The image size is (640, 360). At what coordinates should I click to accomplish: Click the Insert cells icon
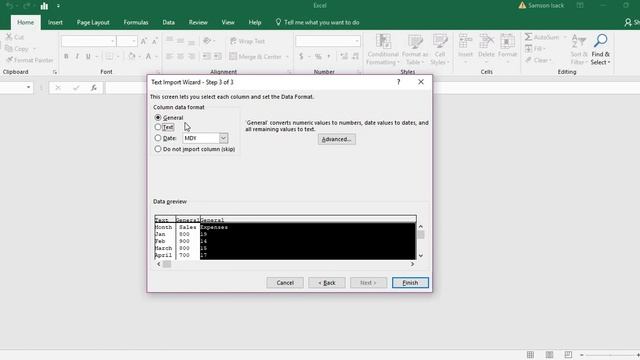tap(465, 49)
